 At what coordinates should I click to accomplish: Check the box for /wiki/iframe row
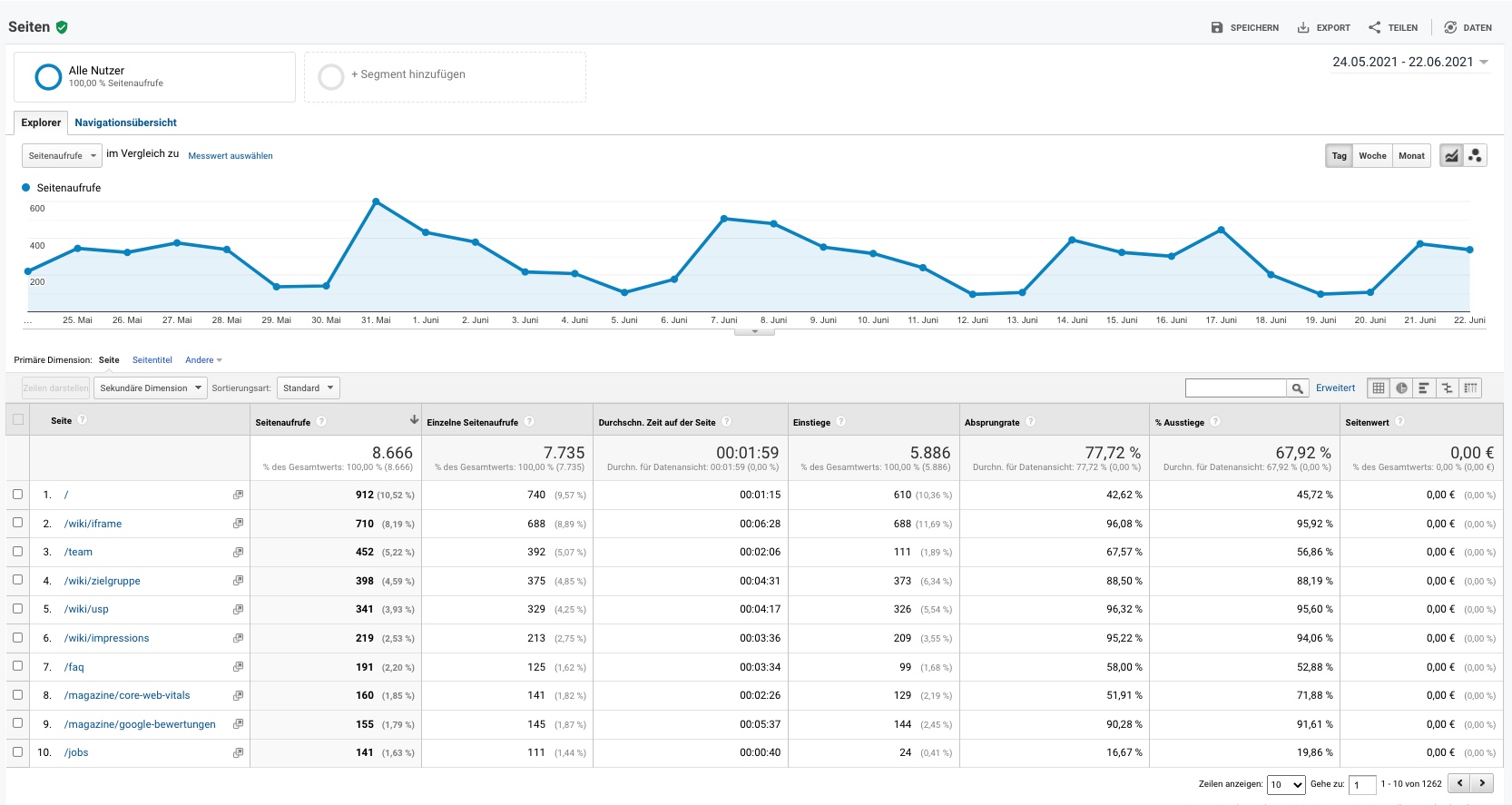click(x=18, y=523)
